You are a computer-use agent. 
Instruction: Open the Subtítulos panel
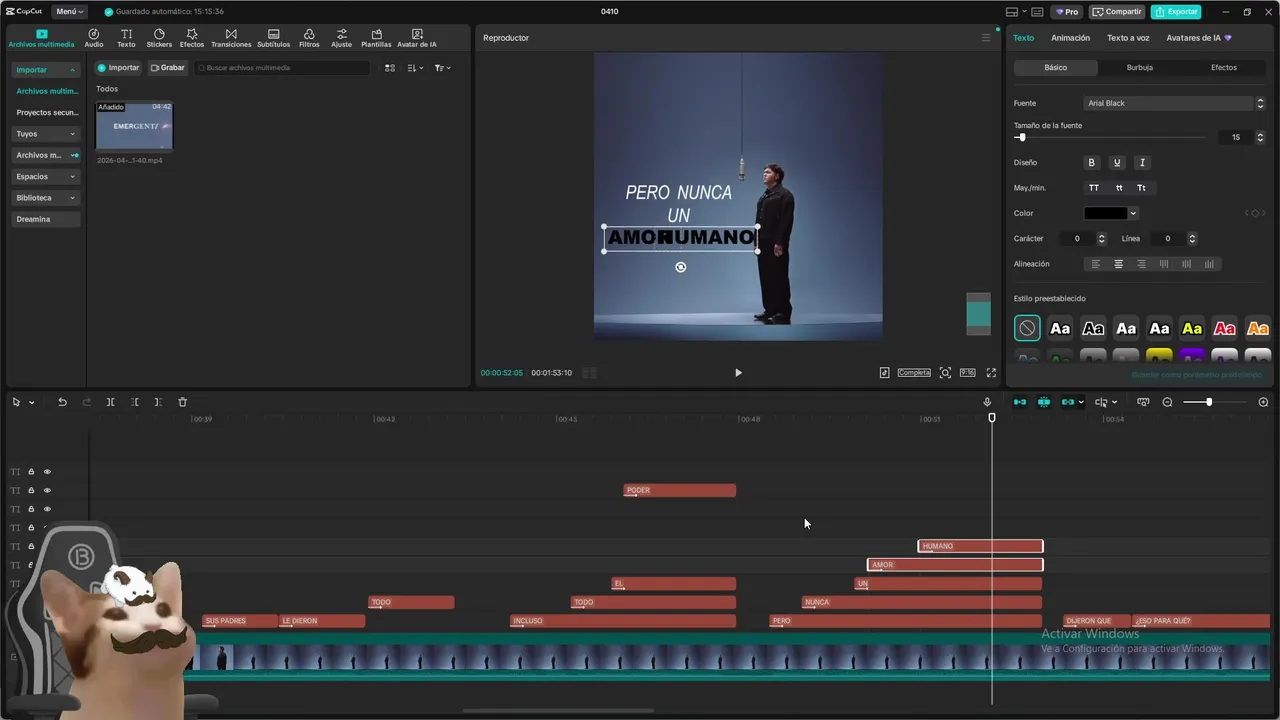coord(273,38)
